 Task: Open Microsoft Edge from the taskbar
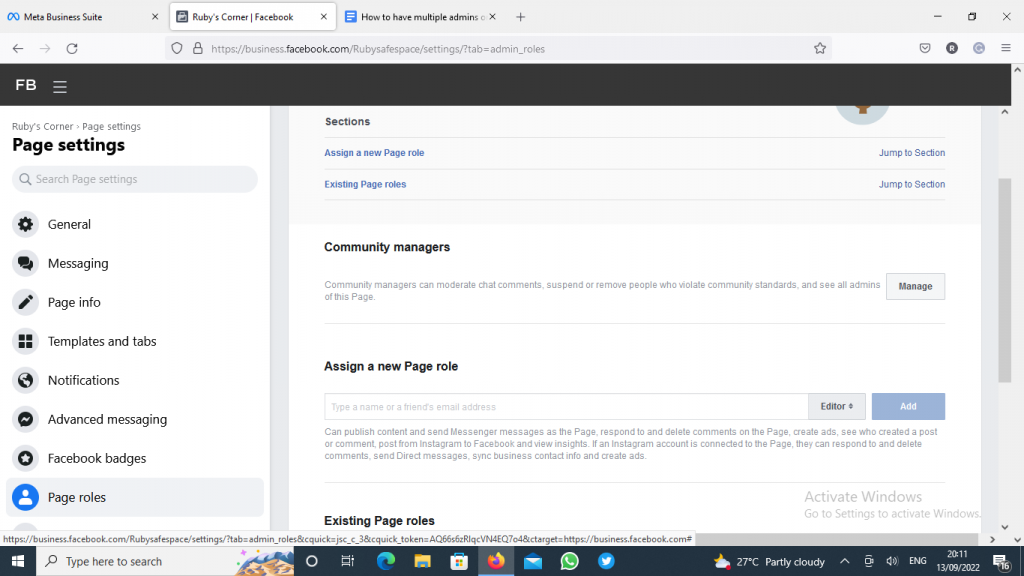click(x=386, y=561)
